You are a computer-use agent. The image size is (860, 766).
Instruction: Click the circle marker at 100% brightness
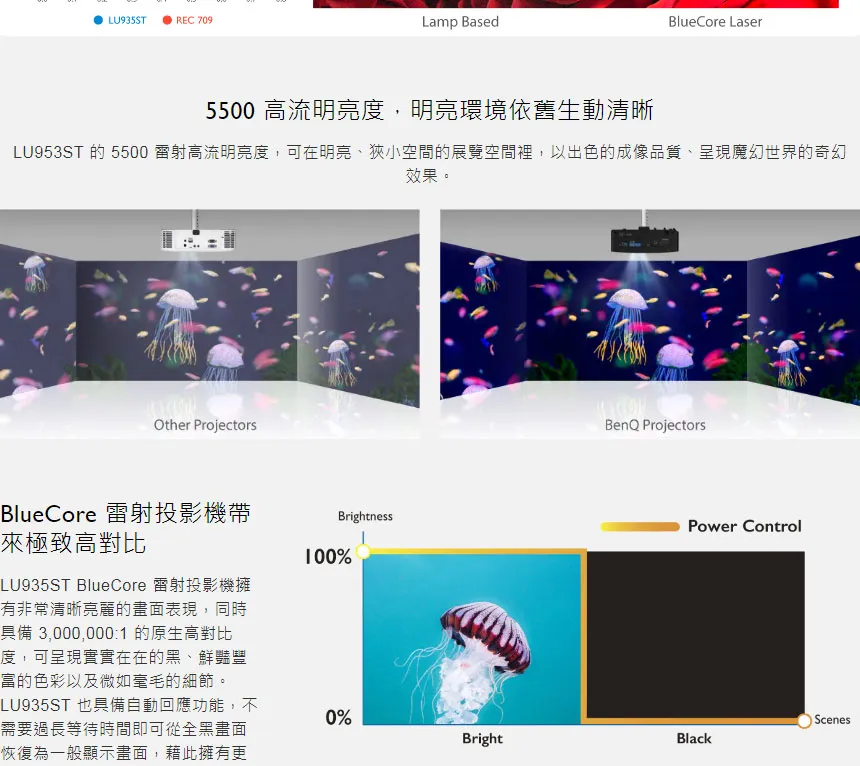363,551
